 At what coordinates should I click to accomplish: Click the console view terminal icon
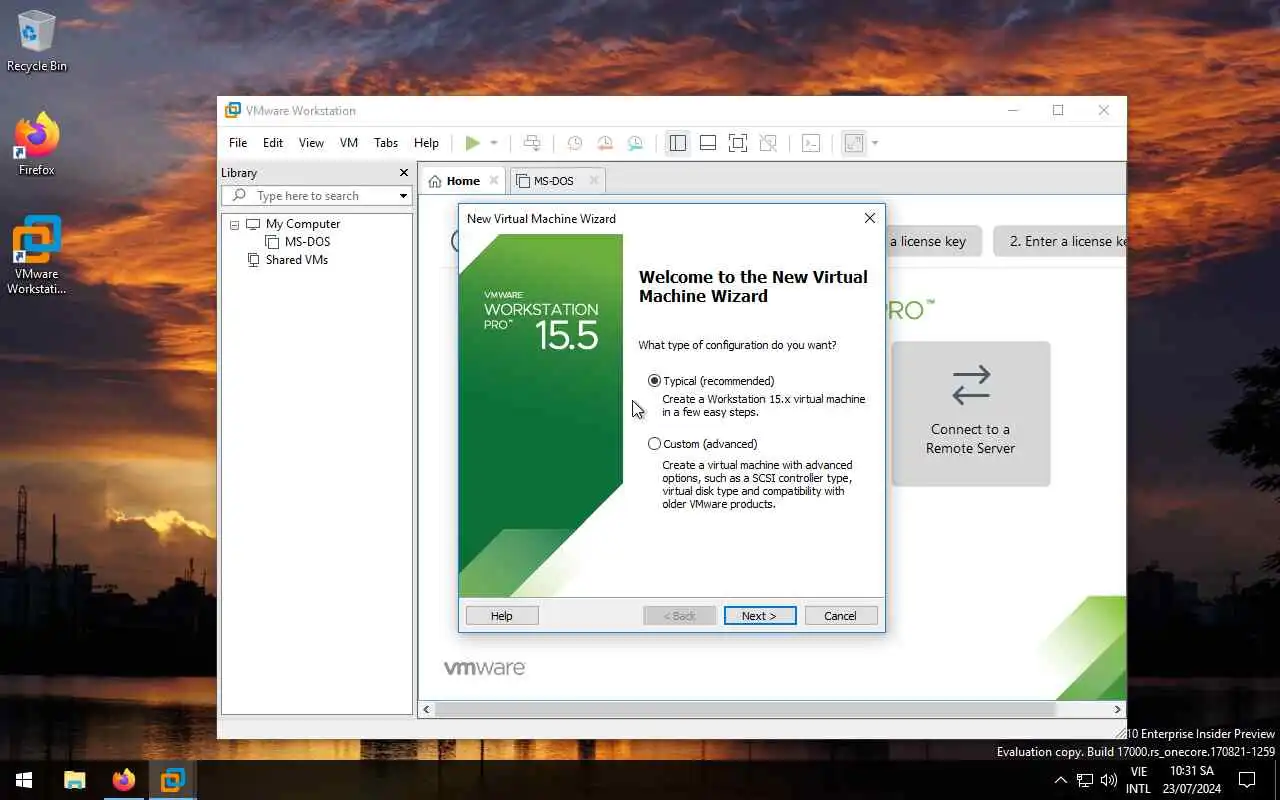pos(811,143)
